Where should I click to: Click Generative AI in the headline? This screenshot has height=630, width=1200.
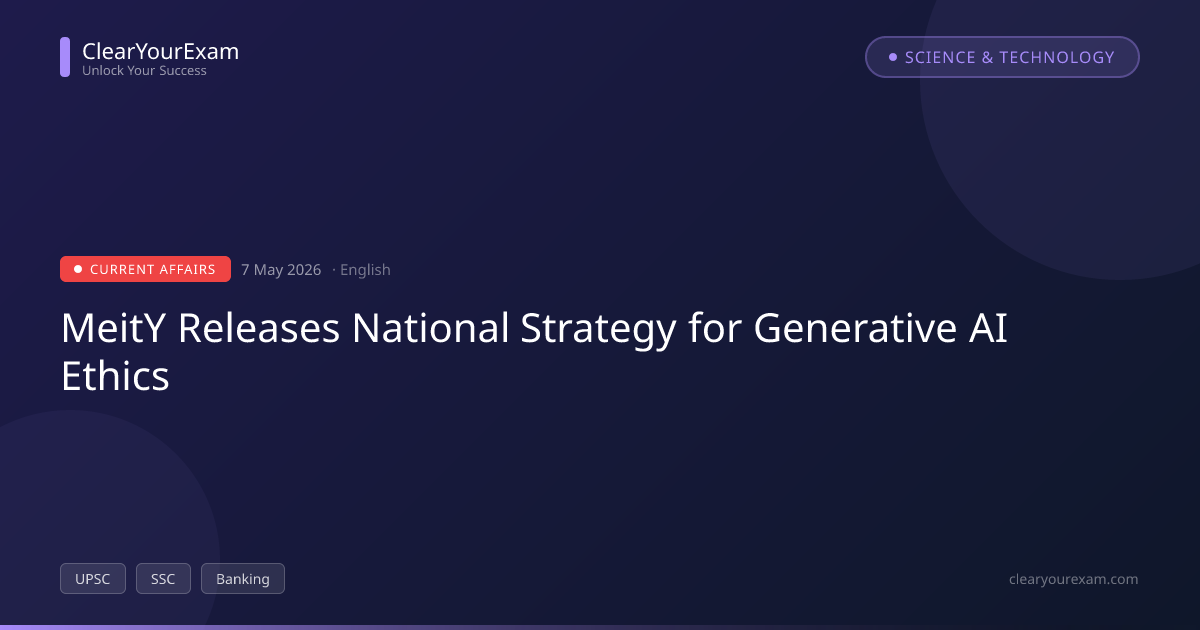pos(880,329)
